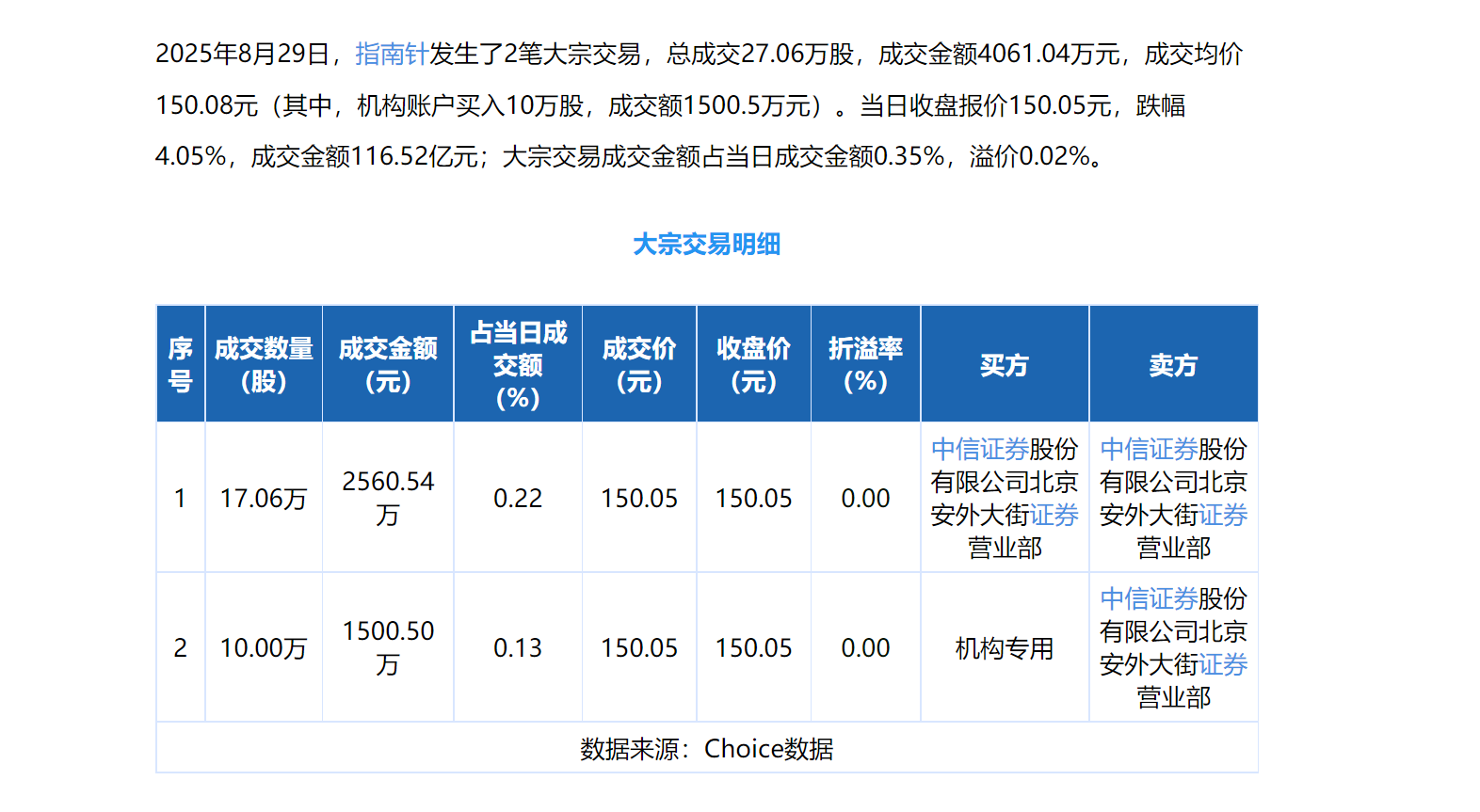This screenshot has width=1480, height=812.
Task: Click the 1500.50万 amount cell
Action: pos(388,647)
